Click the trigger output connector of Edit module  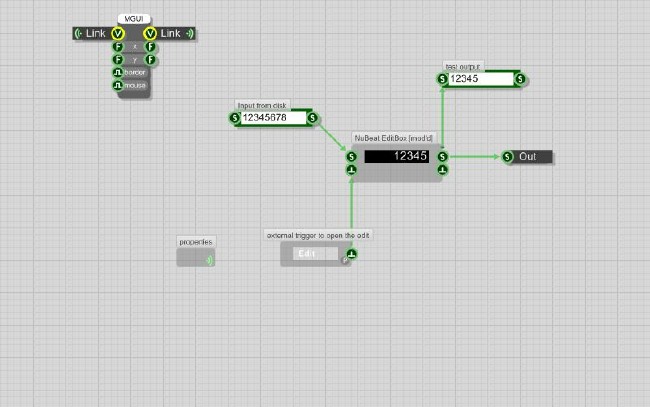[352, 254]
